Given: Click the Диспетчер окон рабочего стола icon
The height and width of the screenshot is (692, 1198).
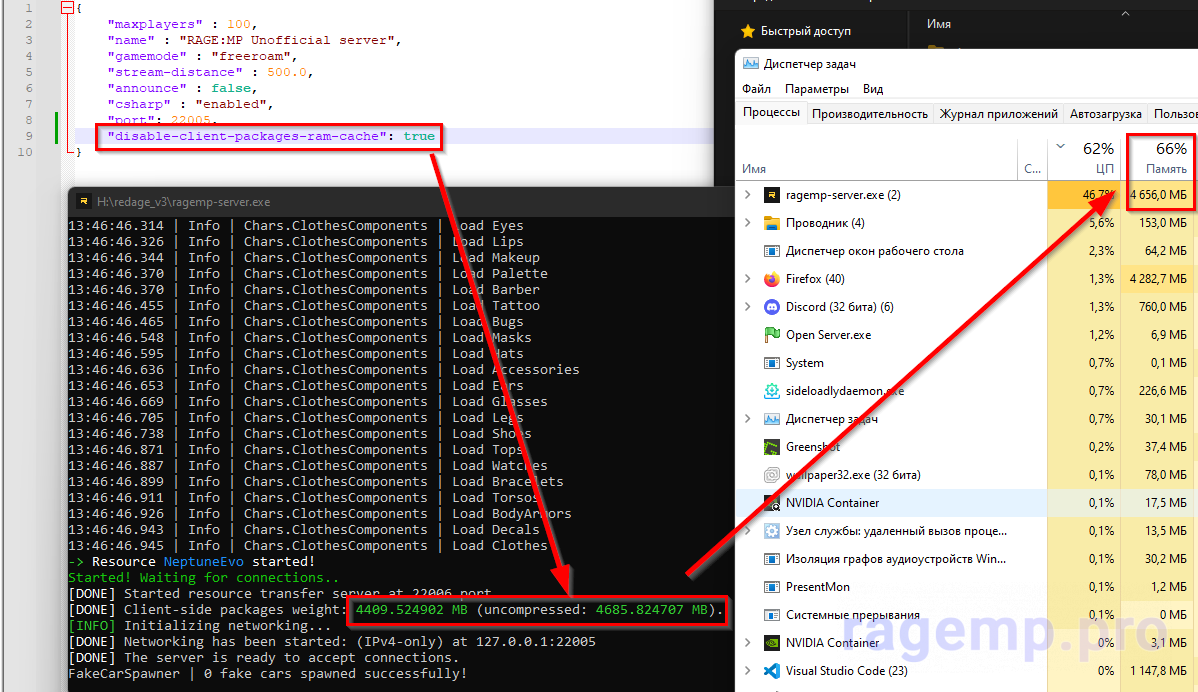Looking at the screenshot, I should point(772,251).
